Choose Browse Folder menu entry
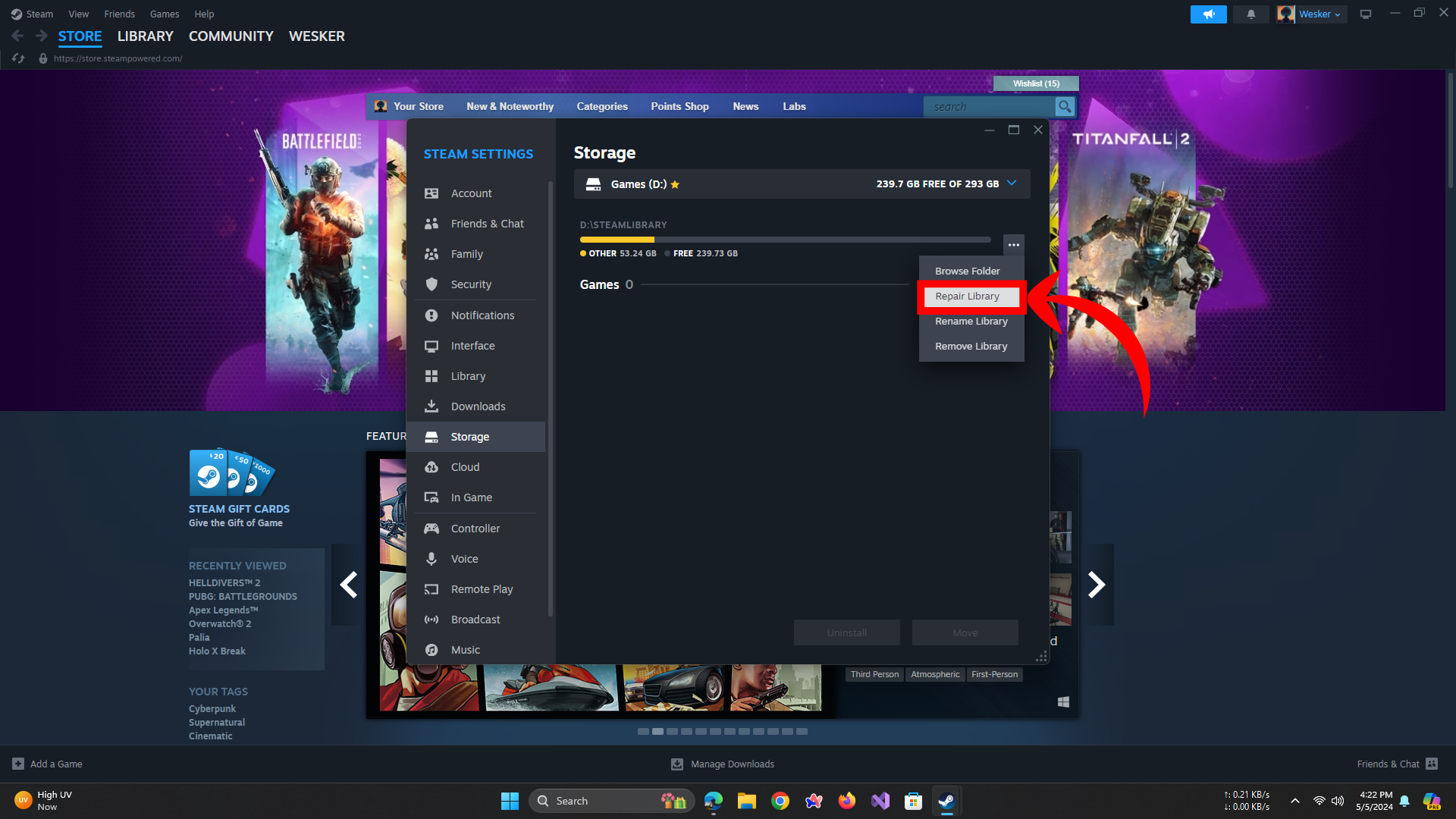 pyautogui.click(x=967, y=271)
